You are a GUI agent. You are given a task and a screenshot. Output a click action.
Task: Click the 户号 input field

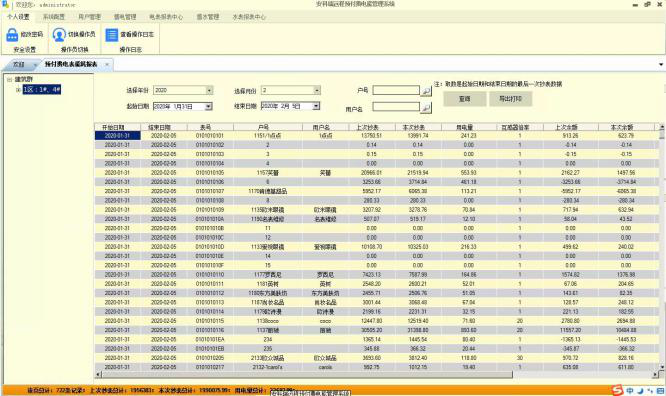(396, 90)
